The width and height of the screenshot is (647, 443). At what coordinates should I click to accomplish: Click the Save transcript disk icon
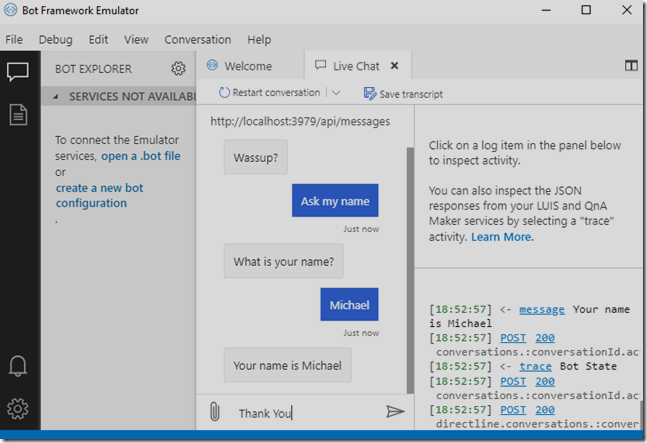370,94
